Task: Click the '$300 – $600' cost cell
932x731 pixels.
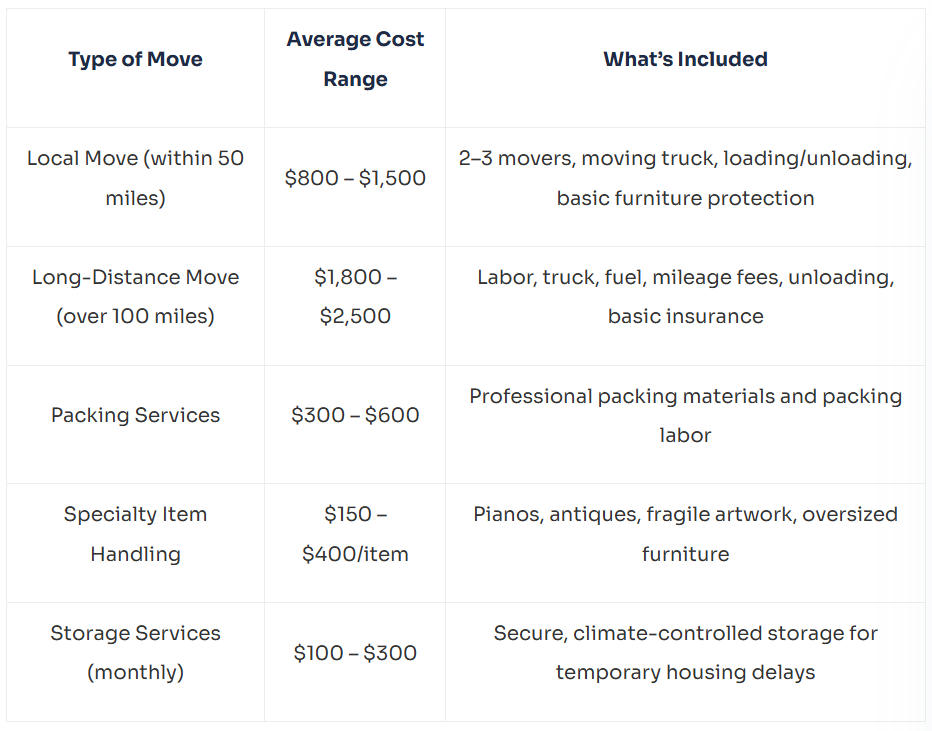Action: pos(355,424)
